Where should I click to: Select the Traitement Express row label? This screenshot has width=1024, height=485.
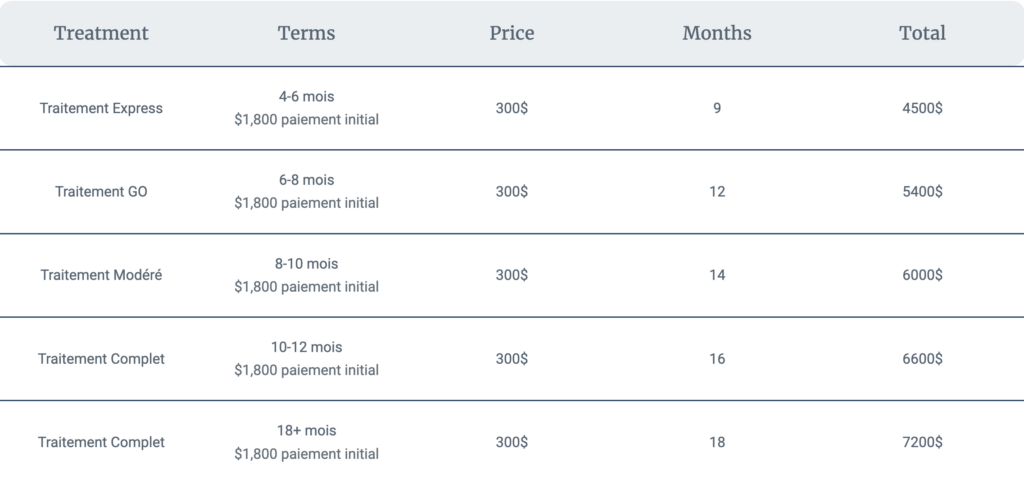click(x=101, y=108)
